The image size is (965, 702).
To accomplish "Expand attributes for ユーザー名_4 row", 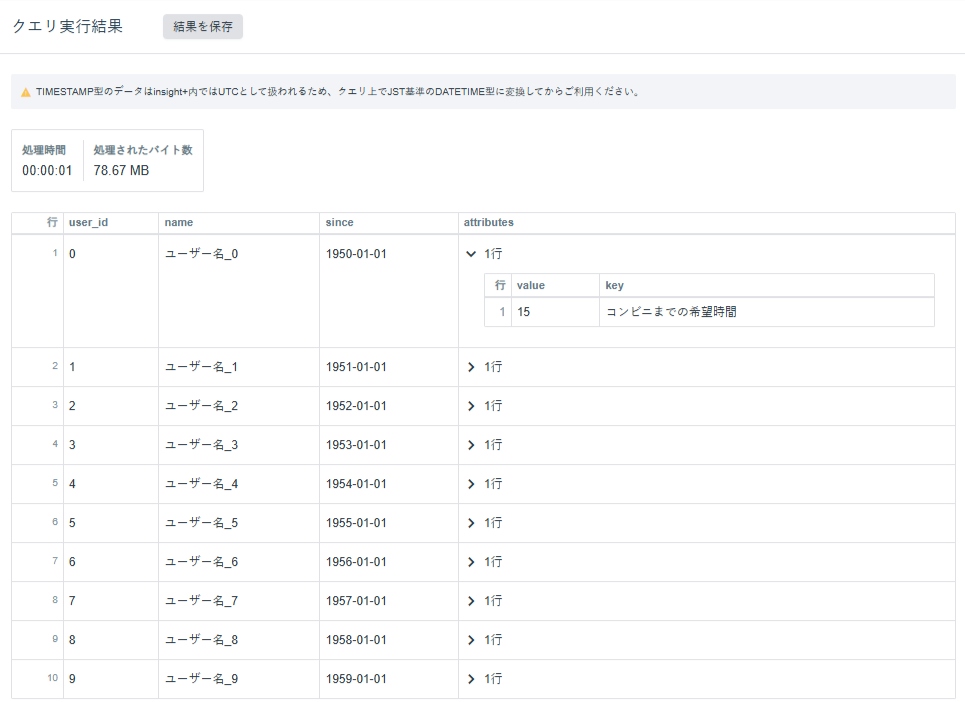I will click(x=471, y=484).
